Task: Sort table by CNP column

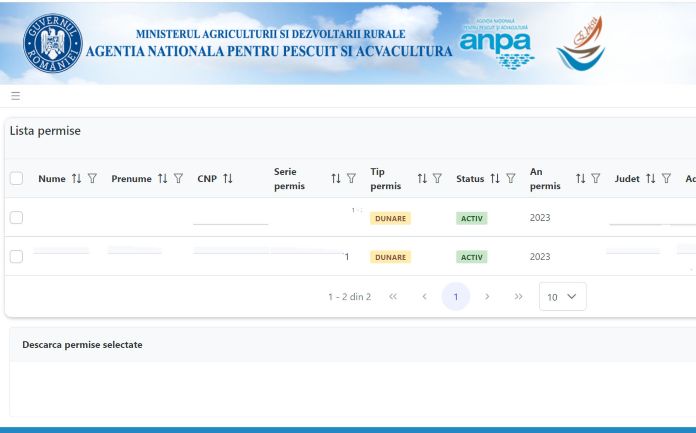Action: coord(228,179)
